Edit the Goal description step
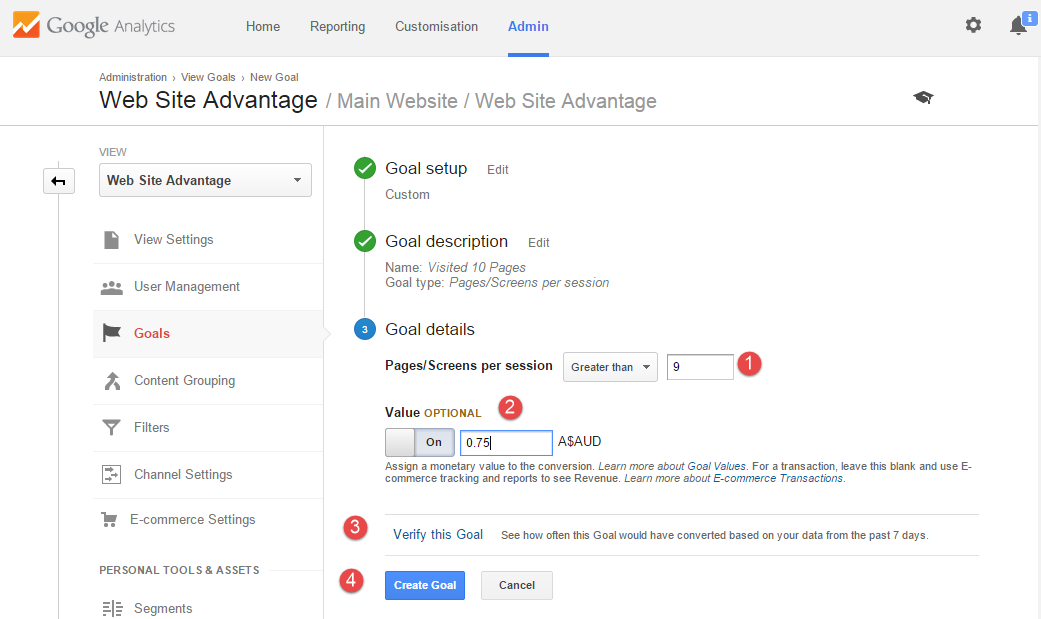The width and height of the screenshot is (1041, 619). click(538, 243)
